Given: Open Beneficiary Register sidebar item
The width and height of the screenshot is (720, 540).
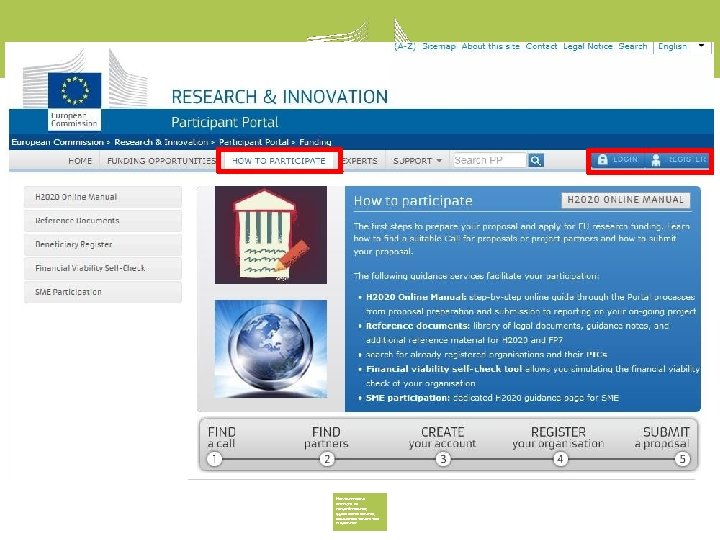Looking at the screenshot, I should (103, 245).
